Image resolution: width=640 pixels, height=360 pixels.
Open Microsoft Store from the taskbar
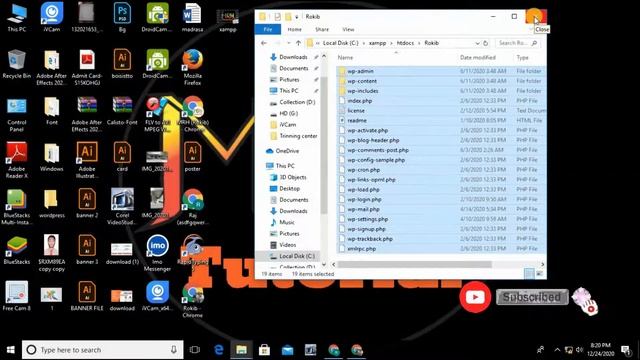tap(264, 350)
